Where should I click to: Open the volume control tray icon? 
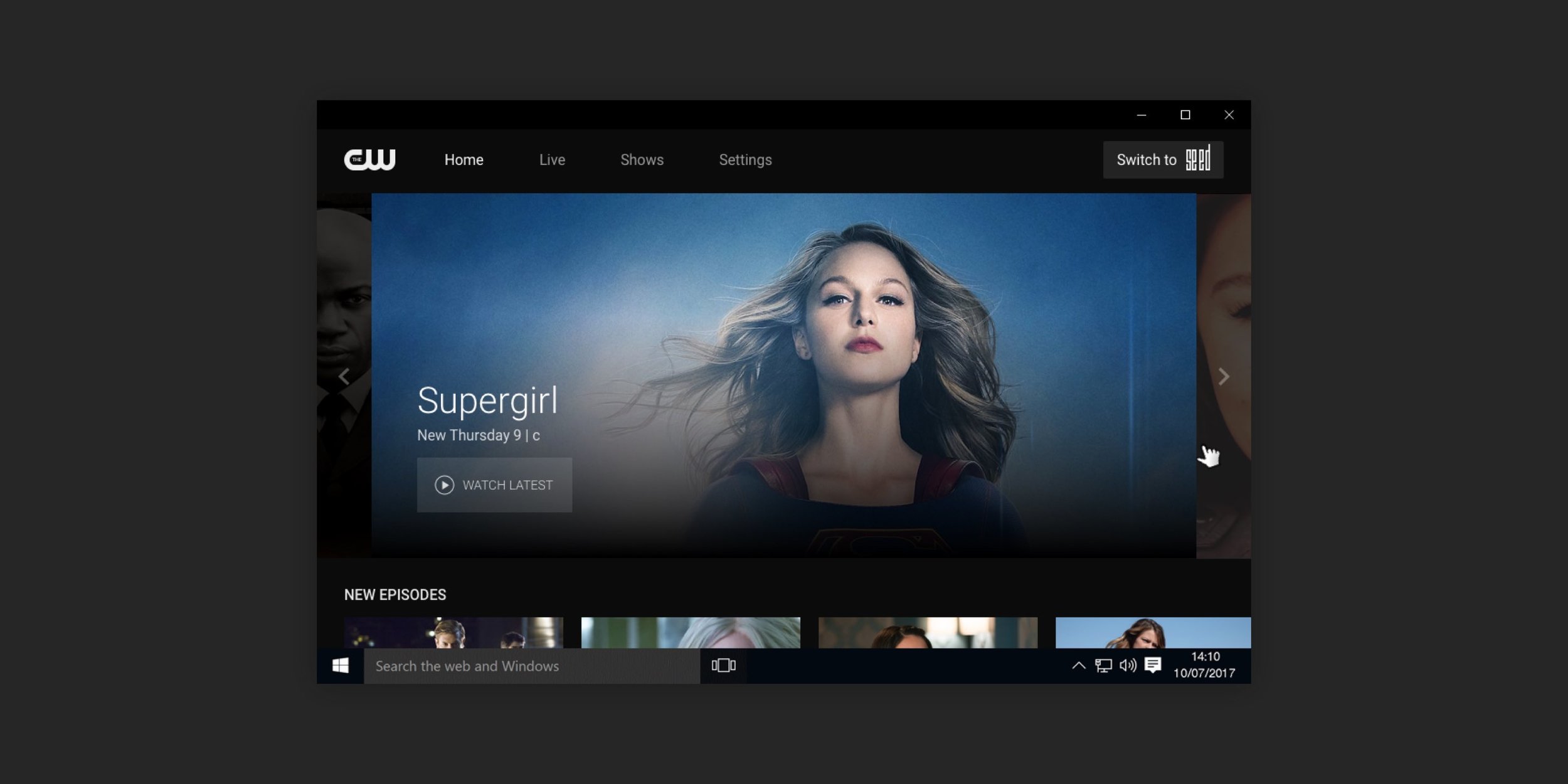click(x=1128, y=665)
